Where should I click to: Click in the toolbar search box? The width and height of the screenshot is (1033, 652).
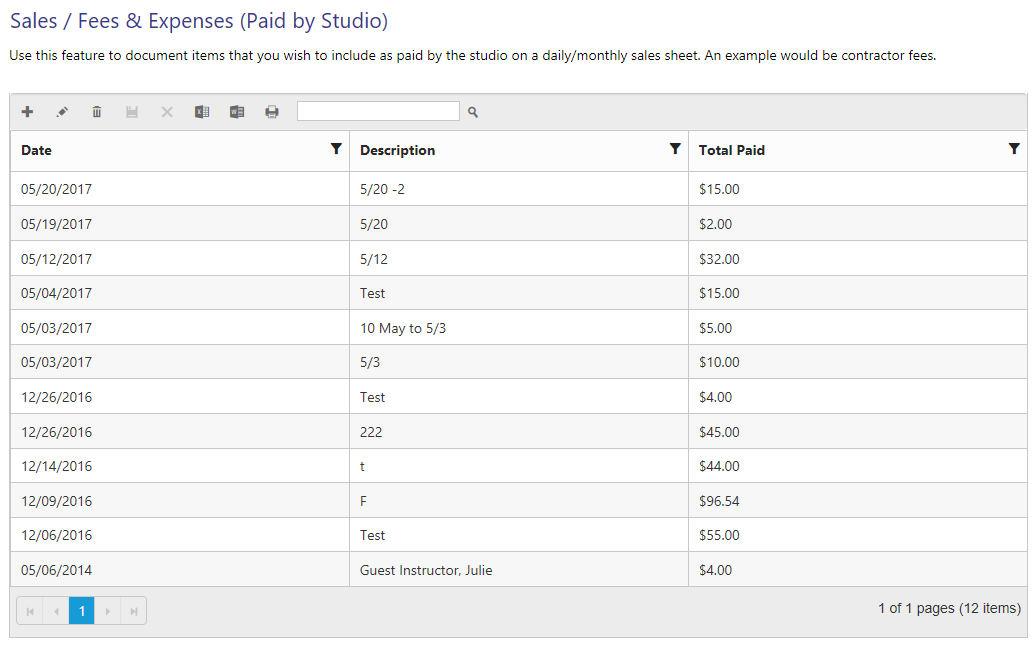point(378,111)
